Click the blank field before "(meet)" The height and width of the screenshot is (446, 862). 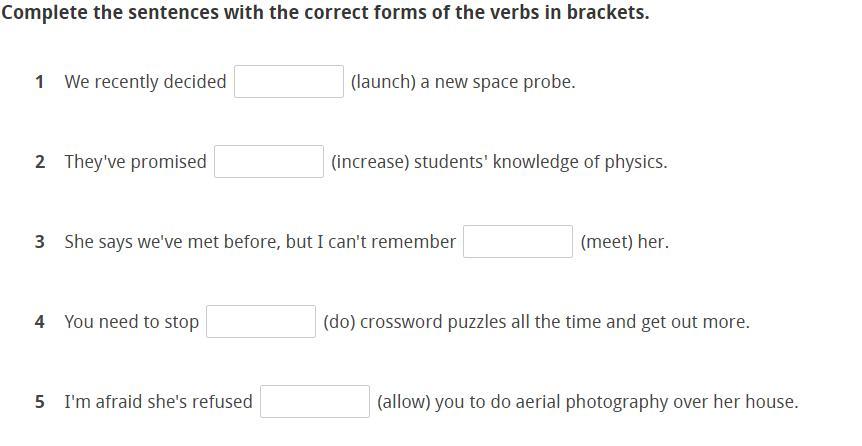click(x=518, y=242)
